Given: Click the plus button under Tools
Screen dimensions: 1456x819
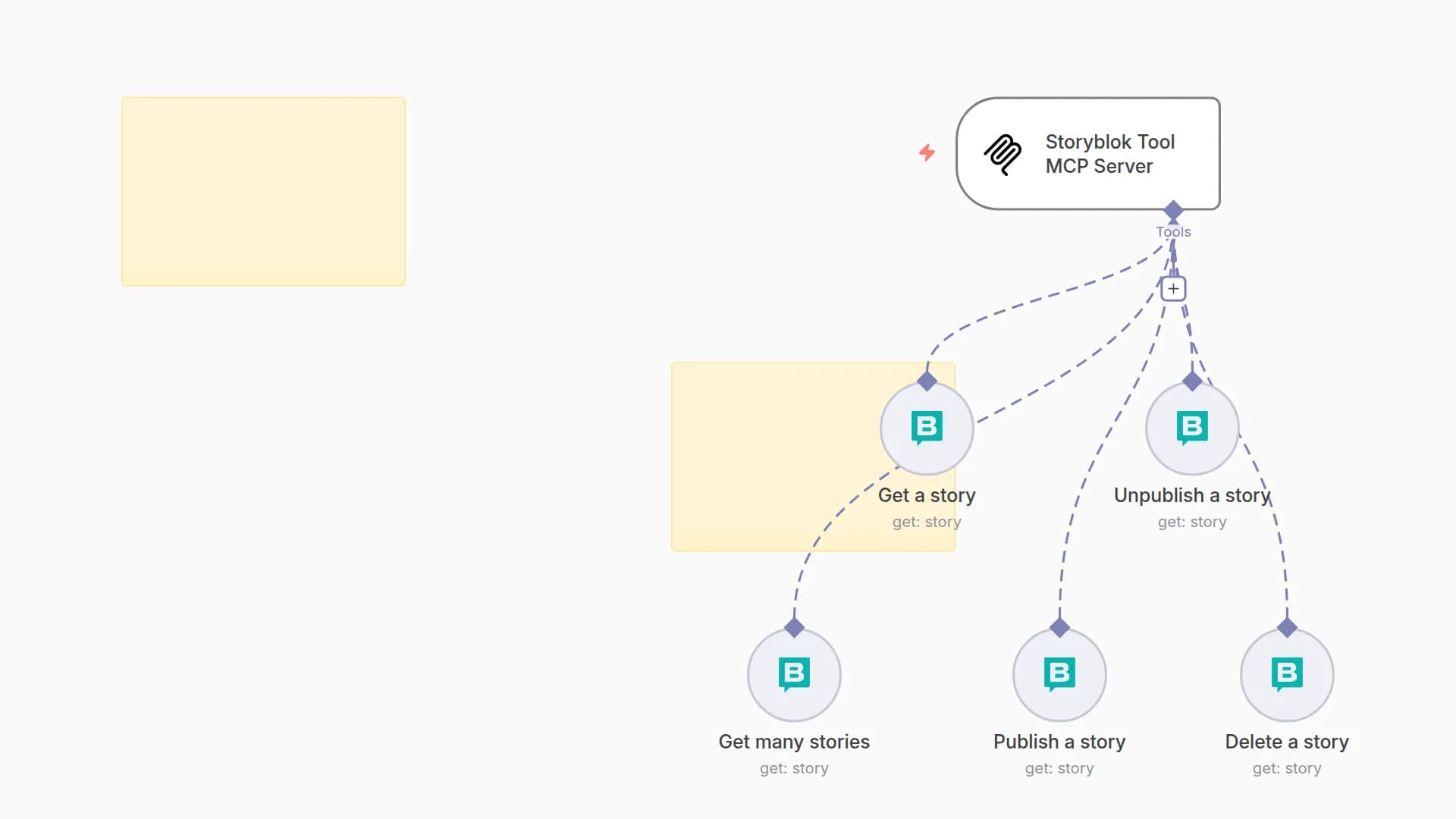Looking at the screenshot, I should tap(1173, 289).
